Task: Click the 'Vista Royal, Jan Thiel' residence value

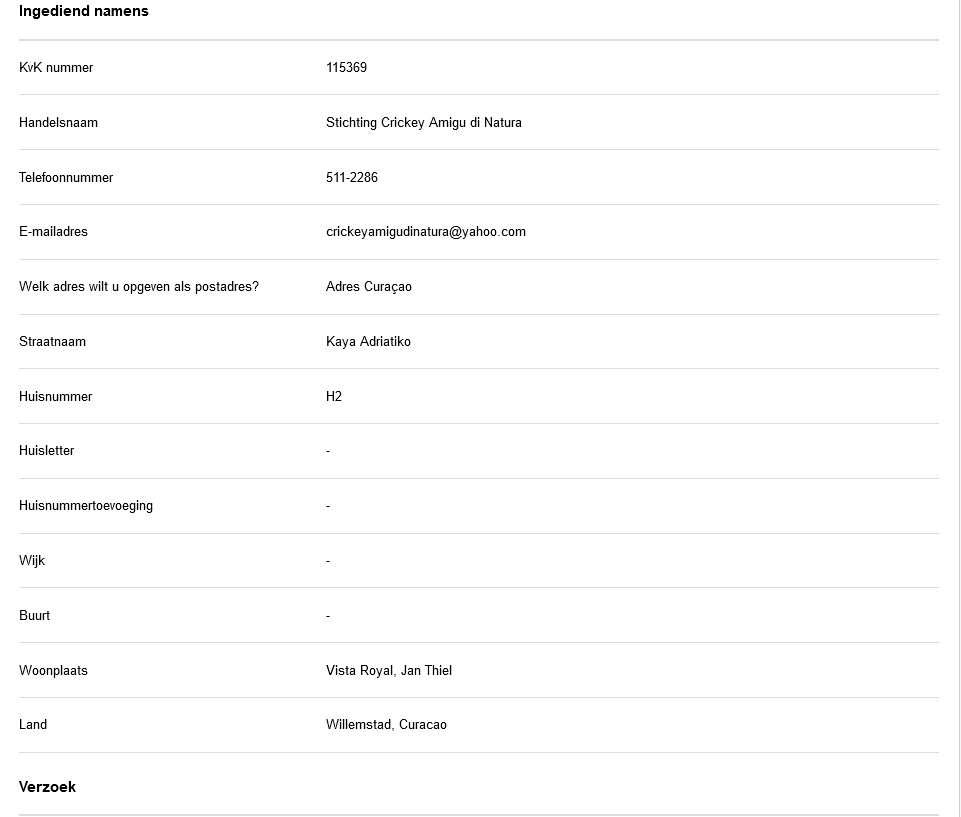Action: (x=388, y=671)
